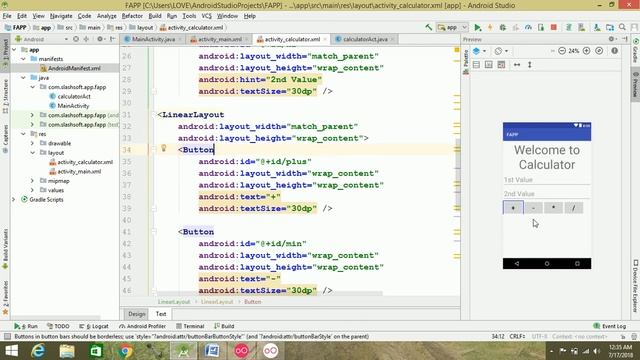The image size is (640, 360).
Task: Hide the Preview panel
Action: [625, 39]
